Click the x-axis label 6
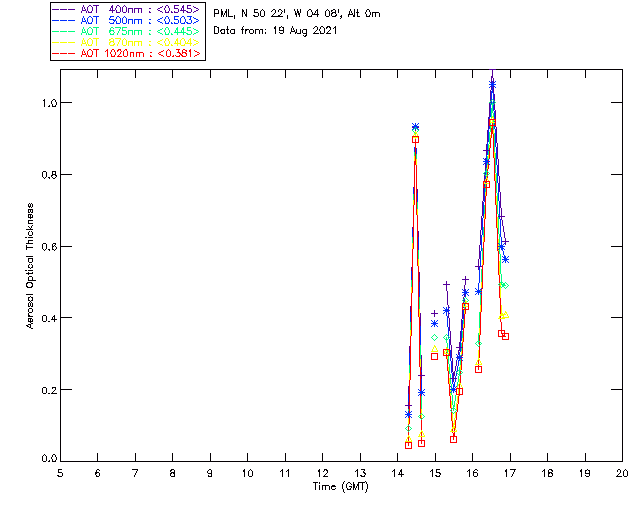The image size is (640, 512). 98,473
